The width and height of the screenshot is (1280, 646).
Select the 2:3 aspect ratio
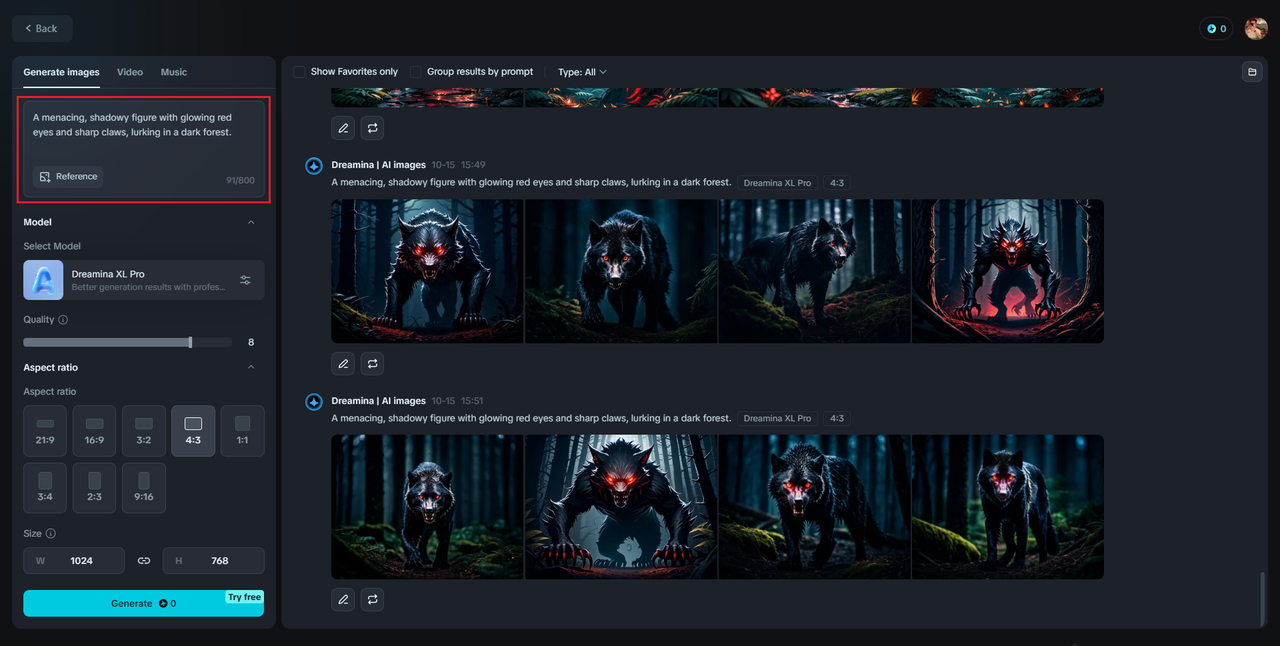94,488
